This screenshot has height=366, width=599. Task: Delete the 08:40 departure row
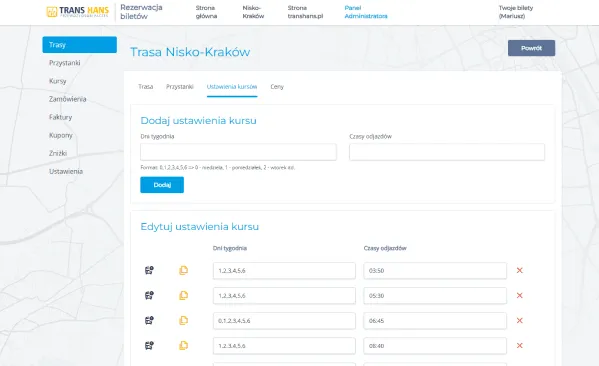click(520, 346)
